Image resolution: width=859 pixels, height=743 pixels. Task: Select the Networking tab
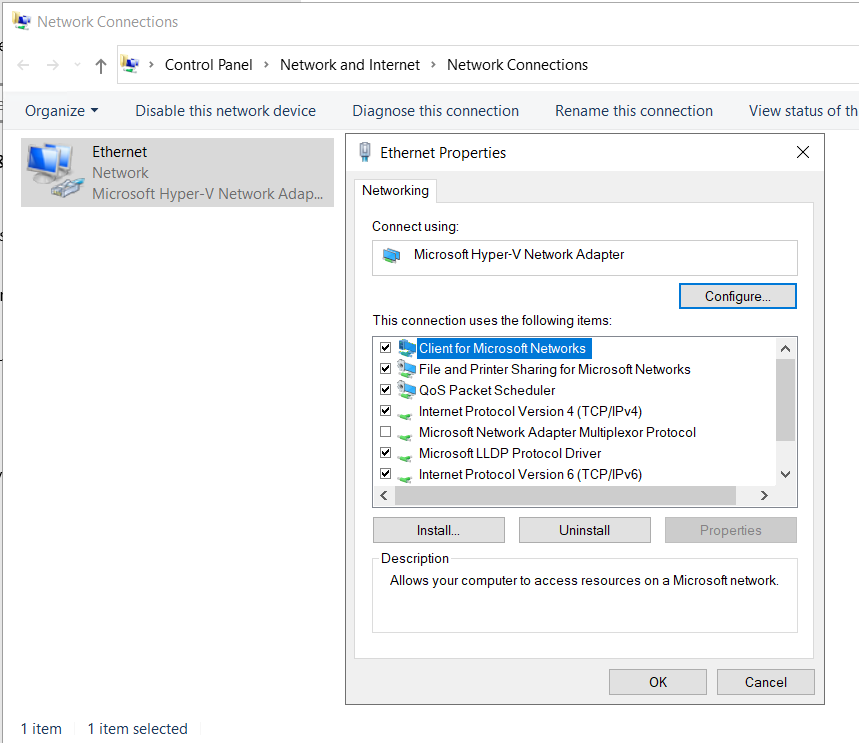click(396, 191)
